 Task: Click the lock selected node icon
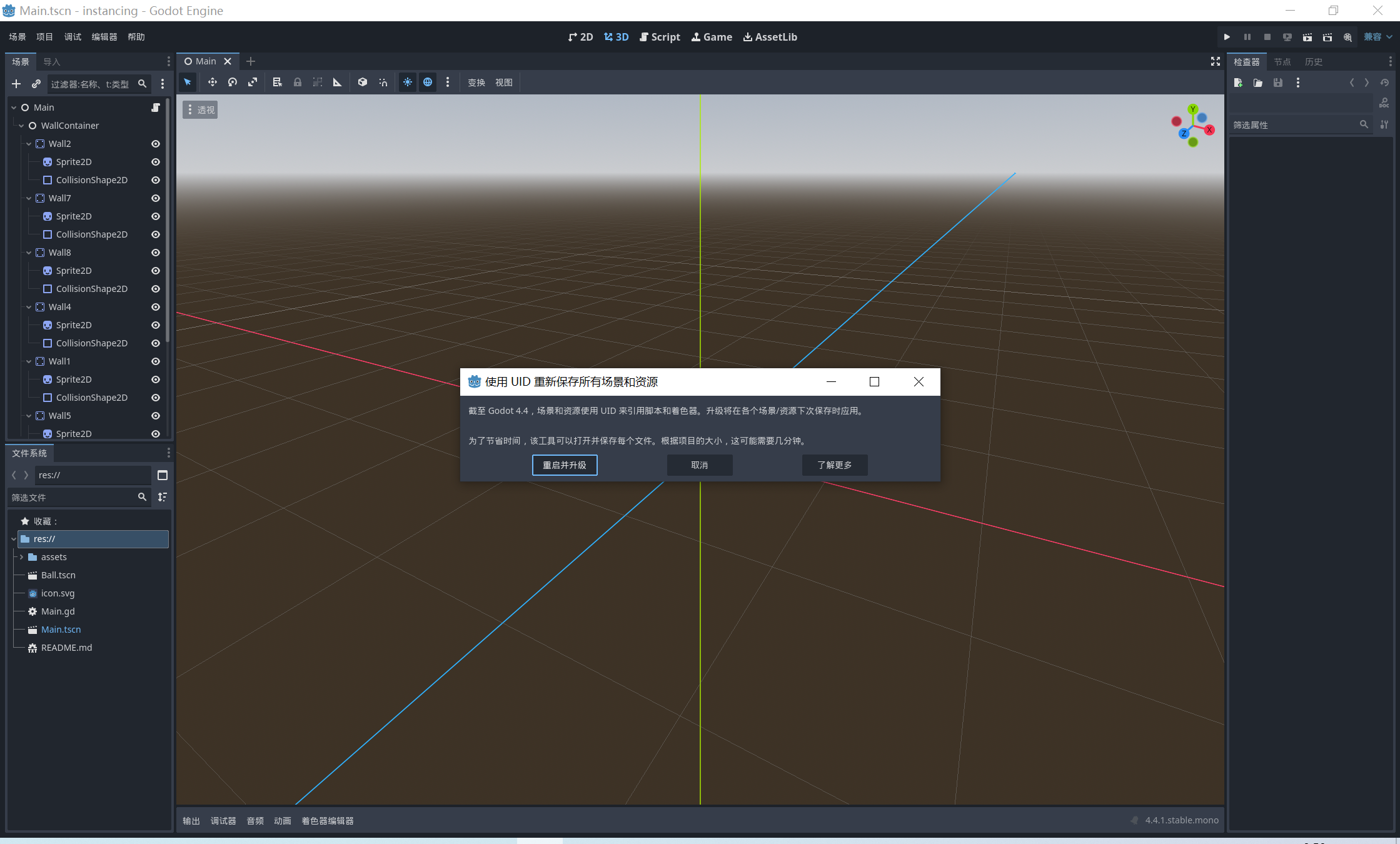298,83
